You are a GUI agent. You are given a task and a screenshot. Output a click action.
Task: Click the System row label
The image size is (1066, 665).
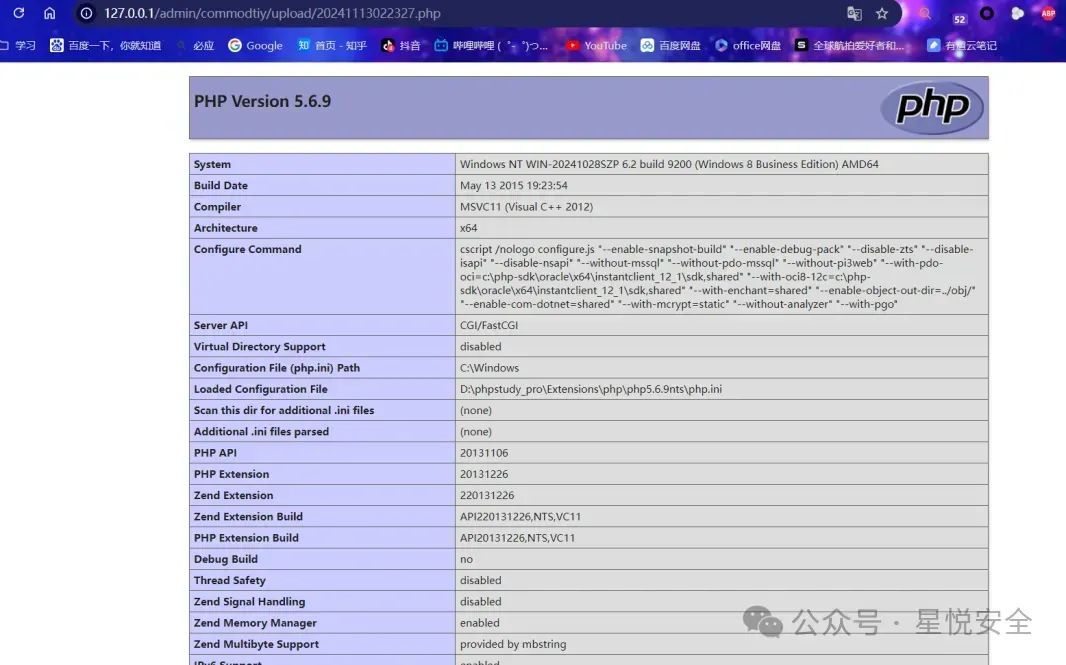point(212,164)
